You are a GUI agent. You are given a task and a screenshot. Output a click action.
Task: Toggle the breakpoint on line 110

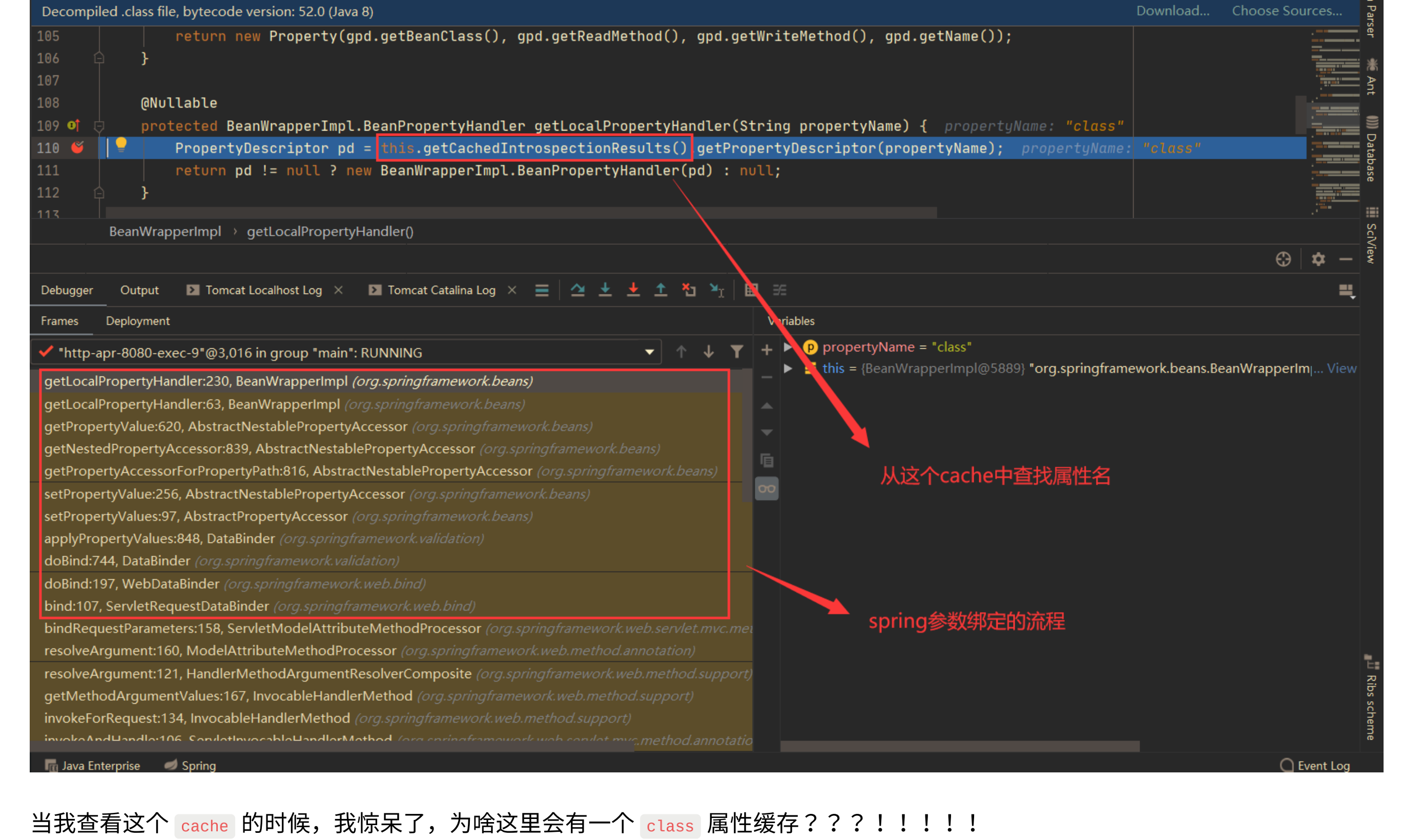pos(77,148)
